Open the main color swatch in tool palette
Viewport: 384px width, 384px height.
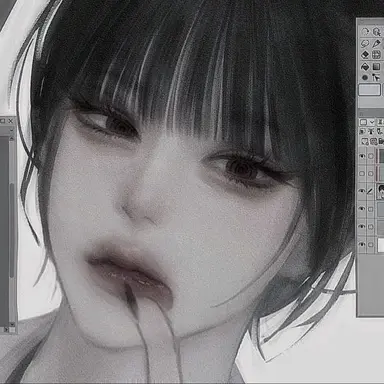pyautogui.click(x=369, y=90)
